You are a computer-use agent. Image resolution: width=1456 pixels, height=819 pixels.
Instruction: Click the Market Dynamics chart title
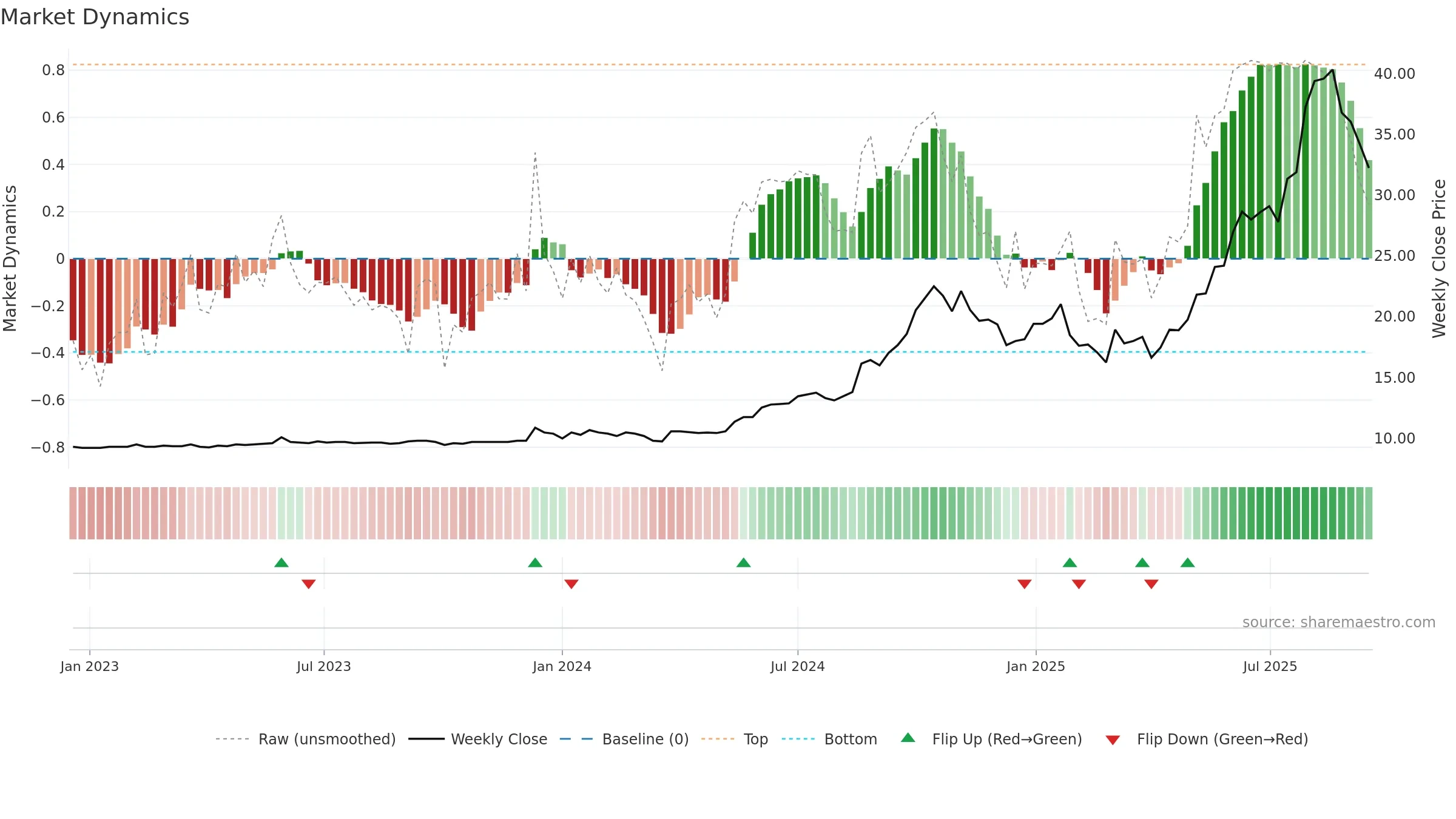[x=95, y=17]
